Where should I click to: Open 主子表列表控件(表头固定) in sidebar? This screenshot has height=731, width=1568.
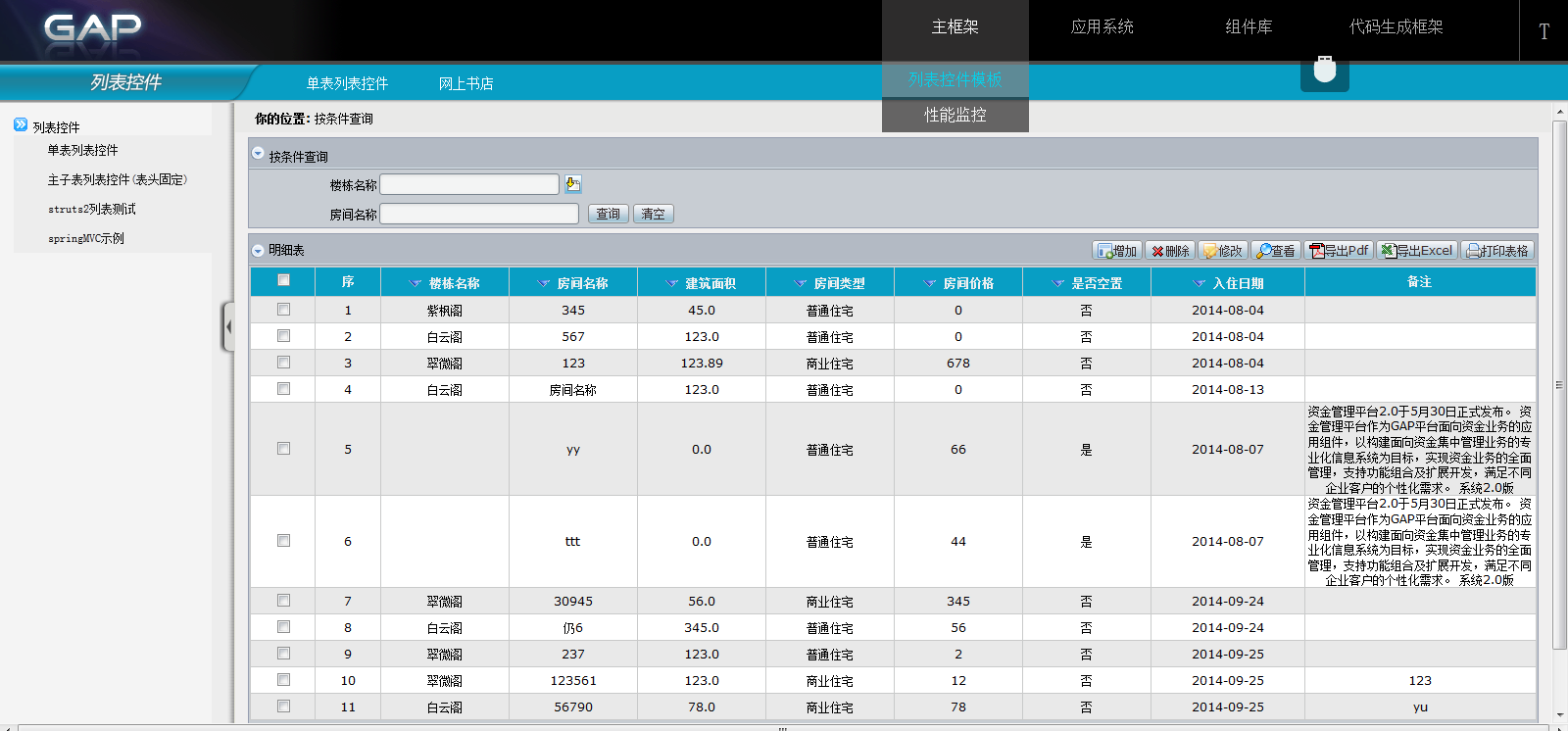tap(117, 179)
